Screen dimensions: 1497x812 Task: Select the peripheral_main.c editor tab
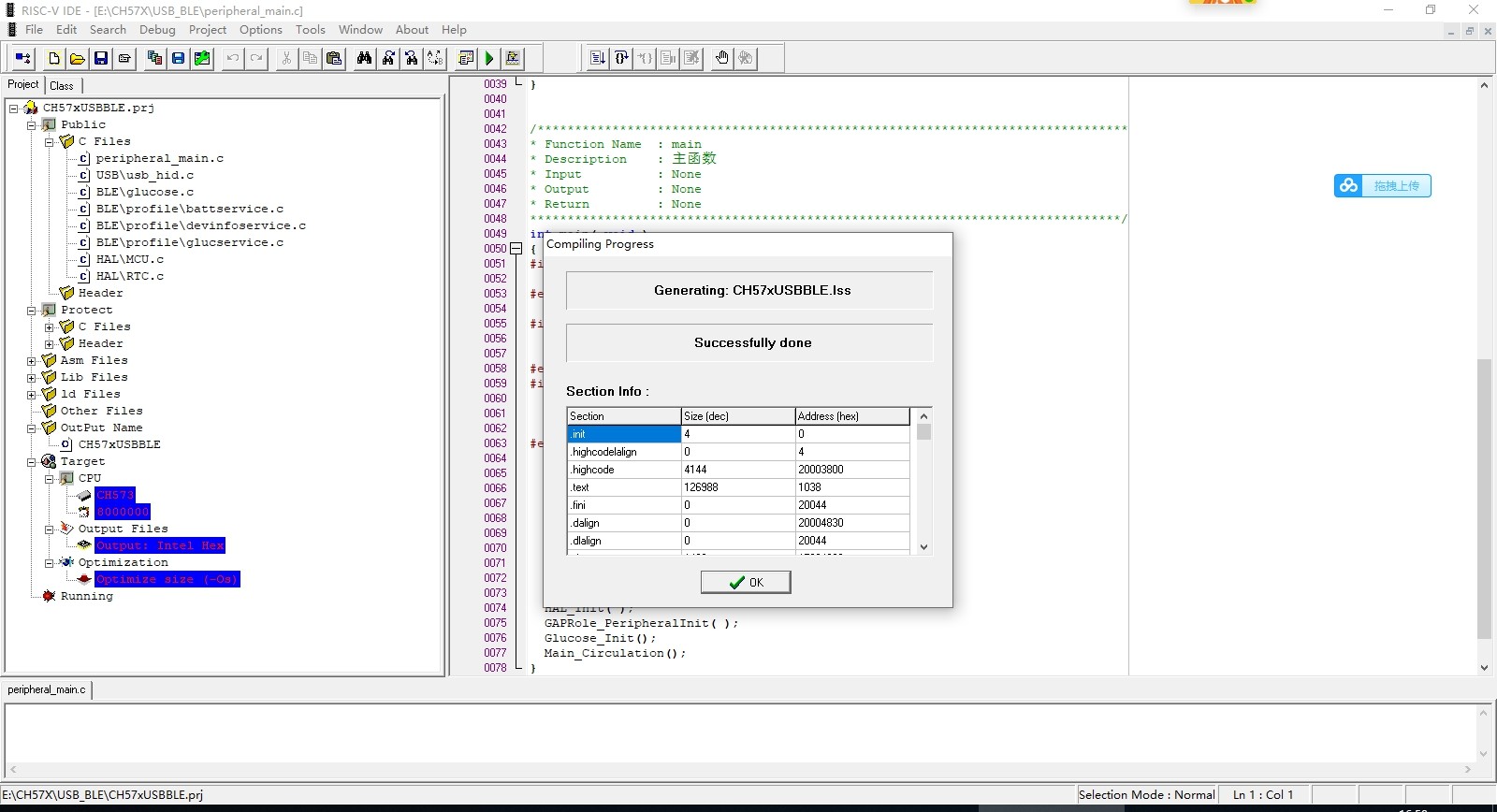[47, 689]
